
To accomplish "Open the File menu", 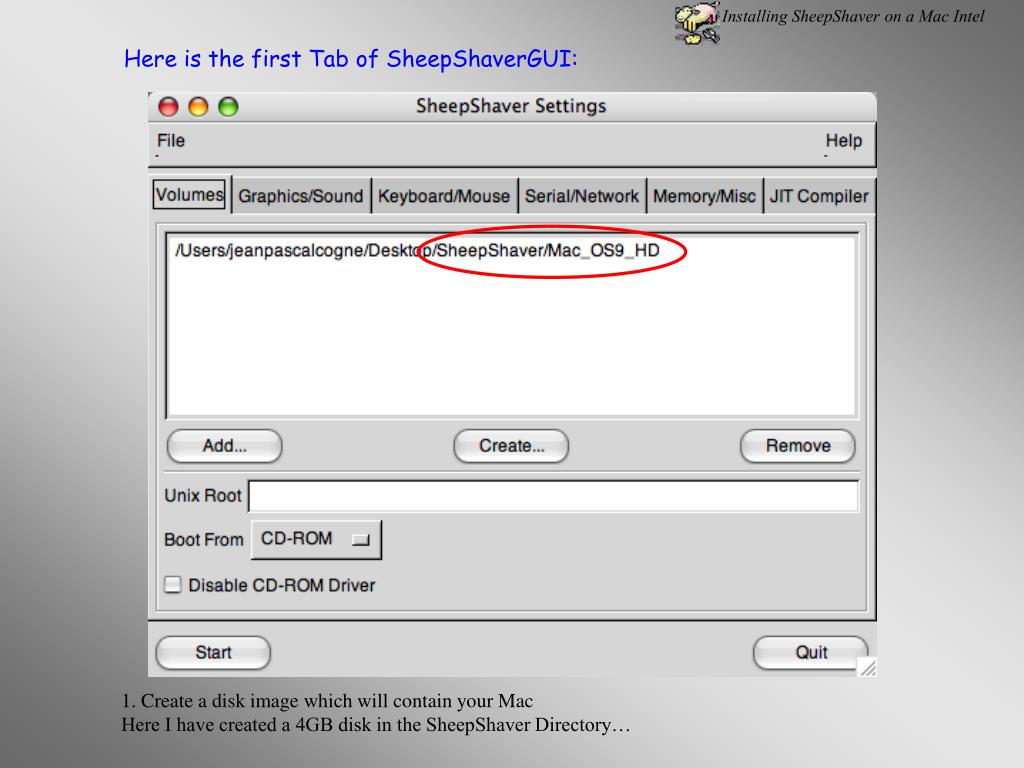I will [x=170, y=141].
